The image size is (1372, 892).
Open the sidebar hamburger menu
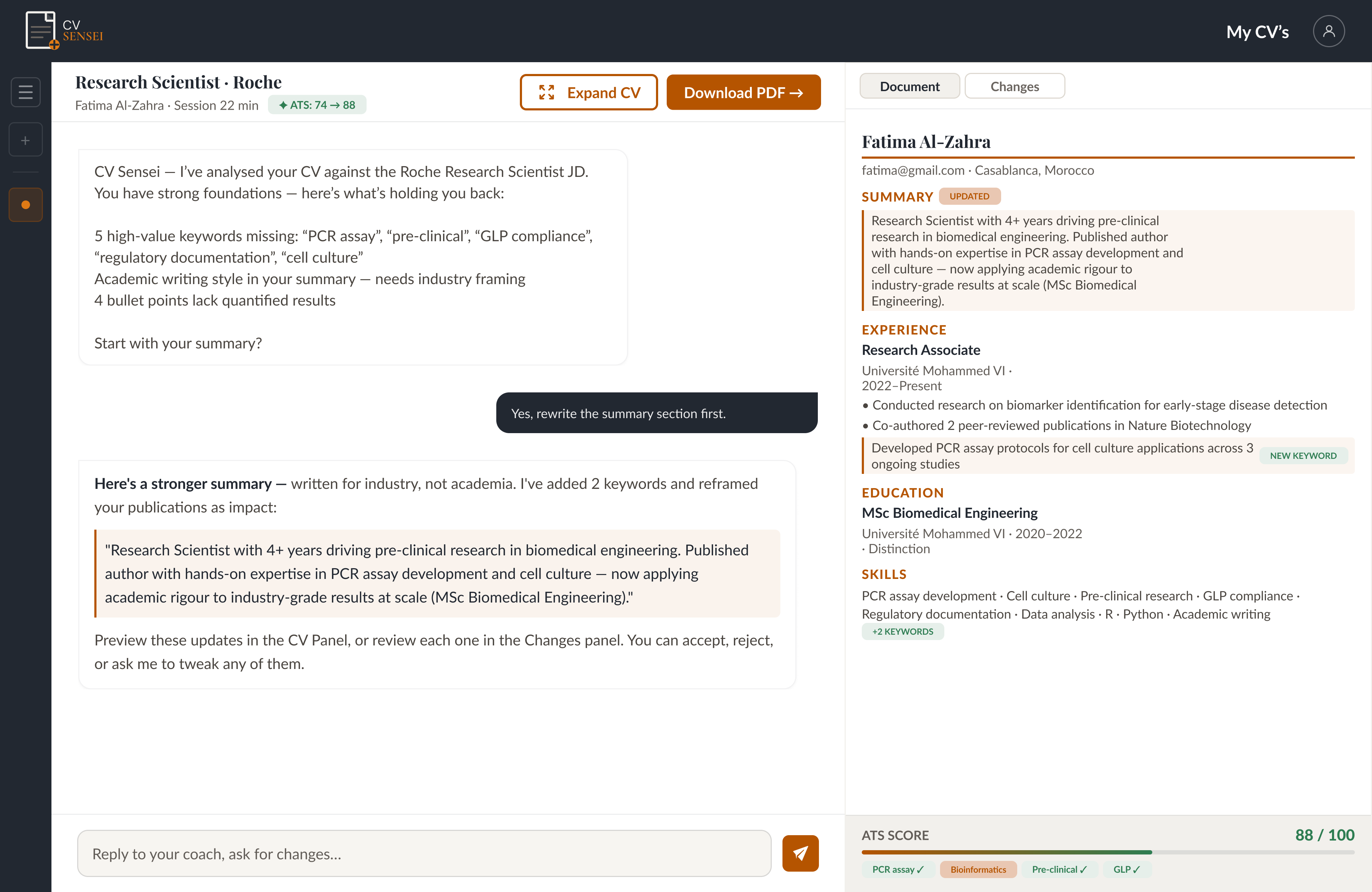[x=25, y=92]
